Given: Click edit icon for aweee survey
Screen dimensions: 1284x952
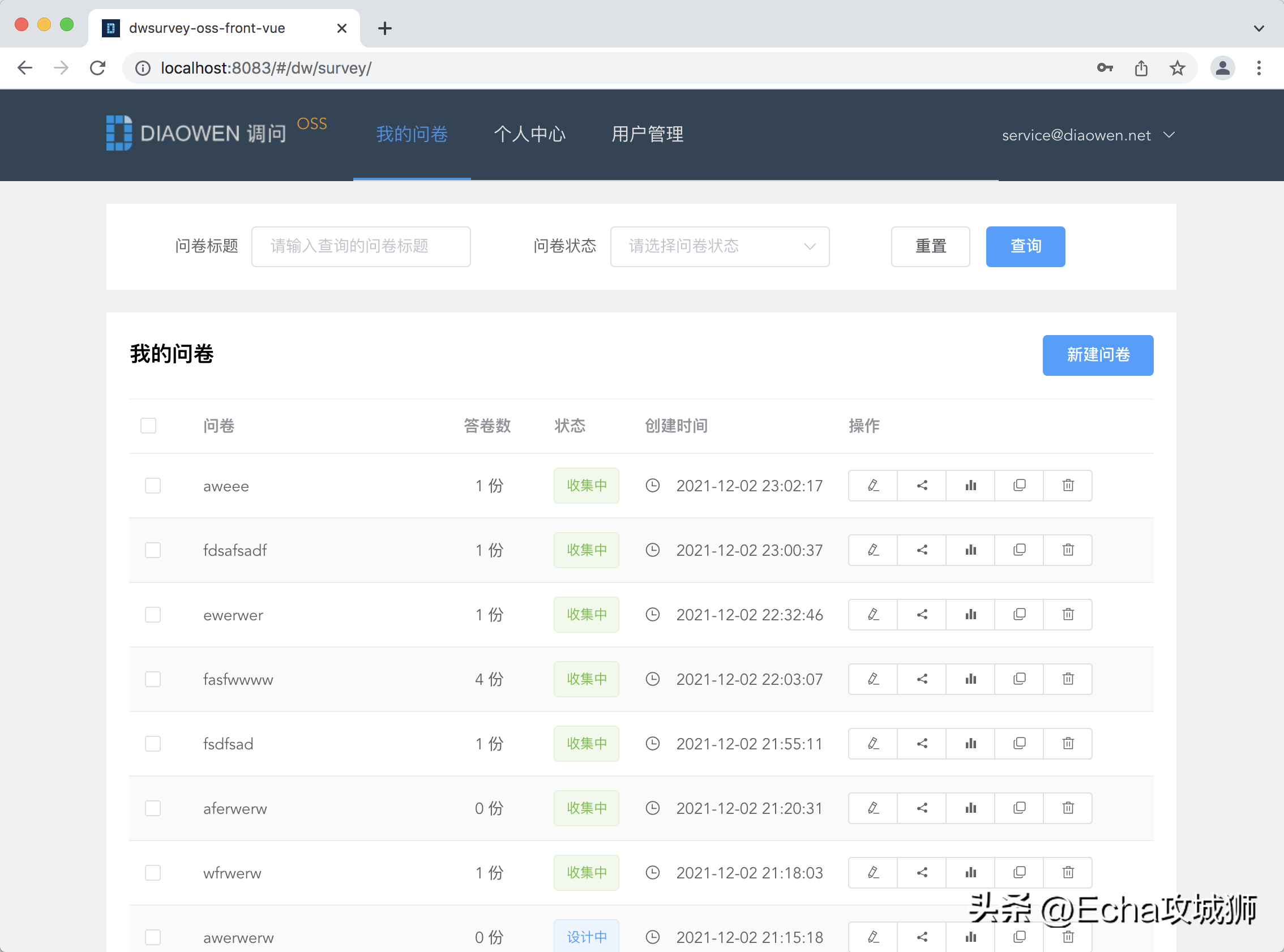Looking at the screenshot, I should tap(872, 485).
